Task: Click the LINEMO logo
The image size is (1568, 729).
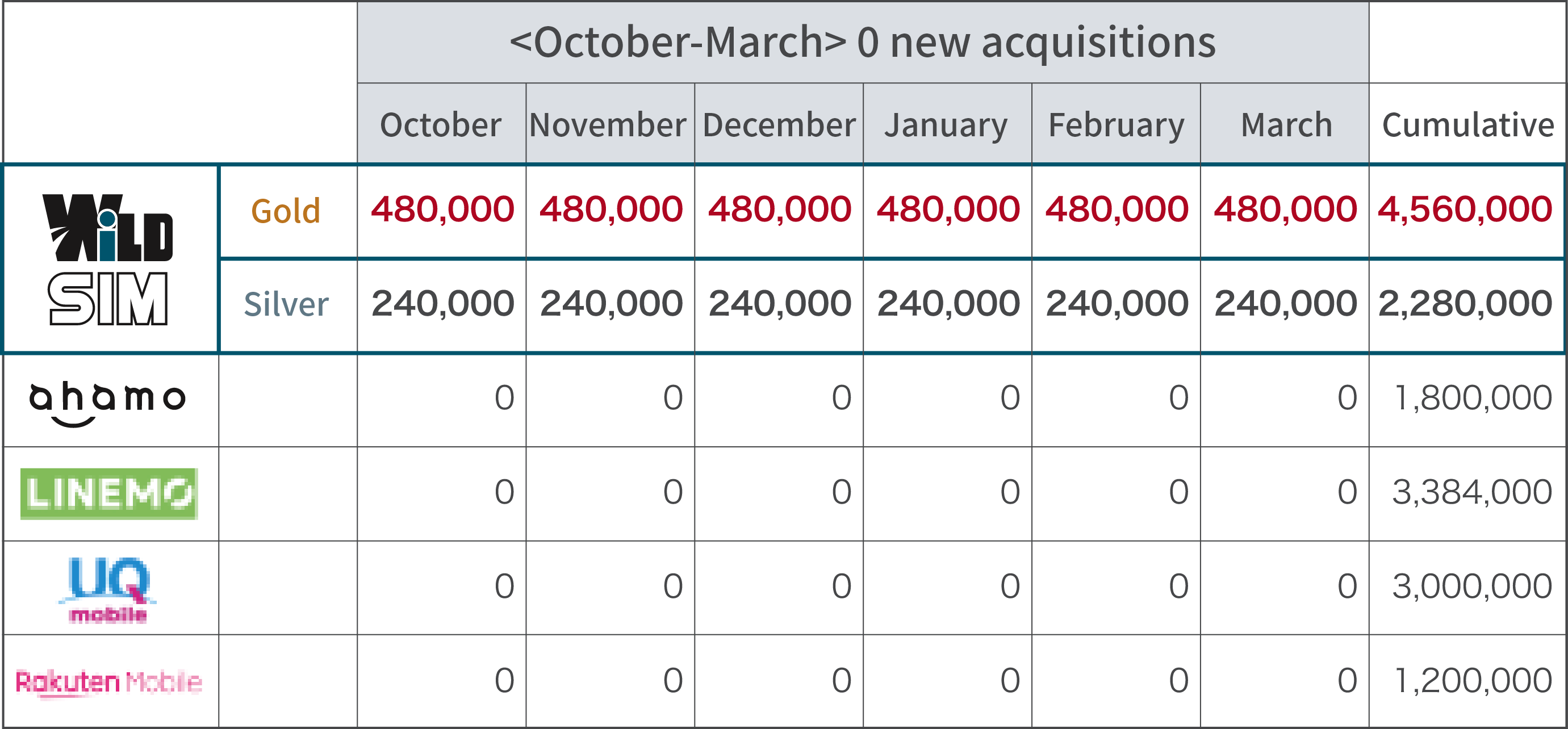Action: pos(109,493)
